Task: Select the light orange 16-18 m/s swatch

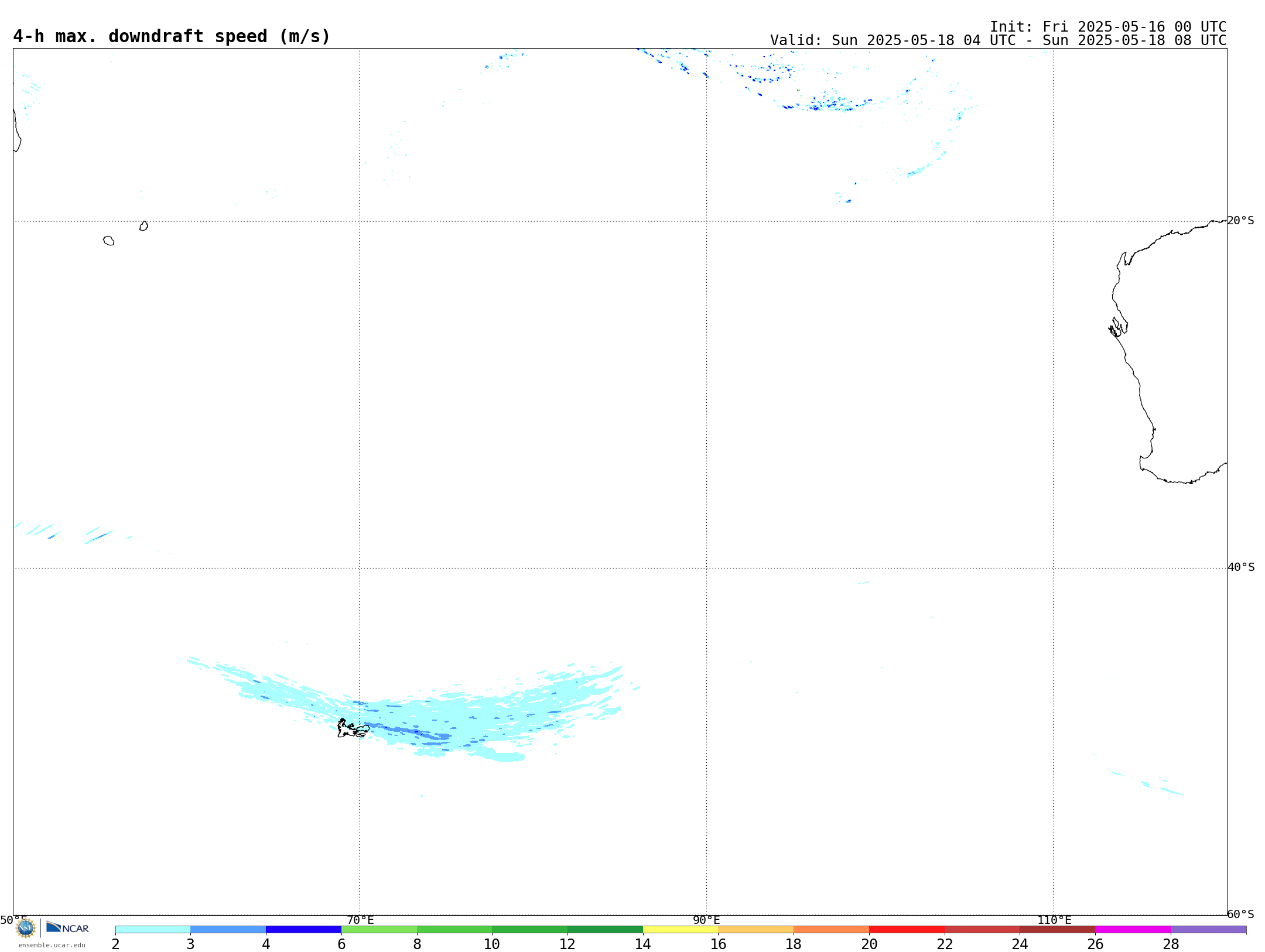Action: [756, 930]
